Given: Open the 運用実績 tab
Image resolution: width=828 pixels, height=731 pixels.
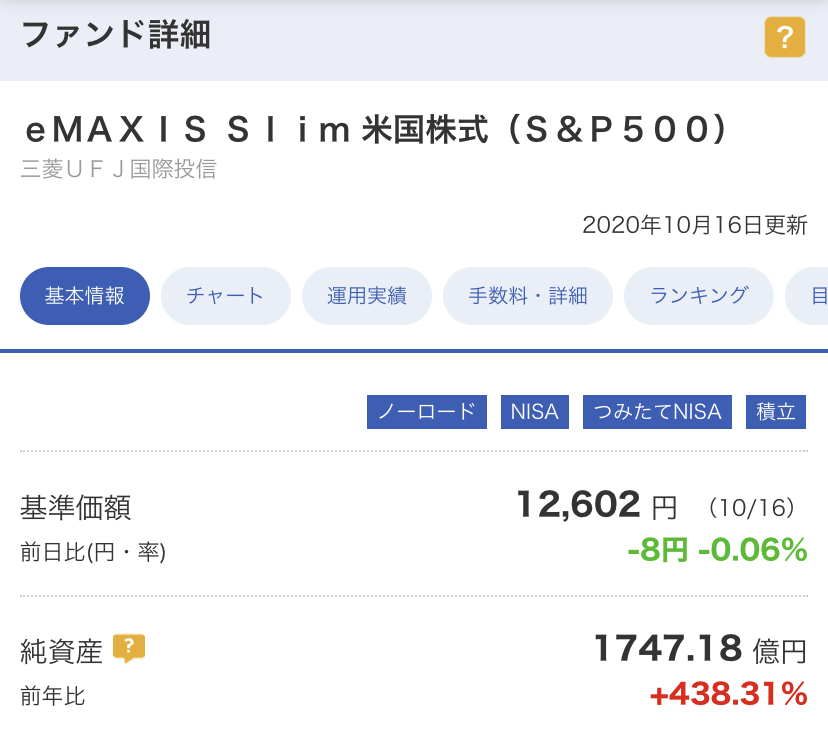Looking at the screenshot, I should 366,296.
